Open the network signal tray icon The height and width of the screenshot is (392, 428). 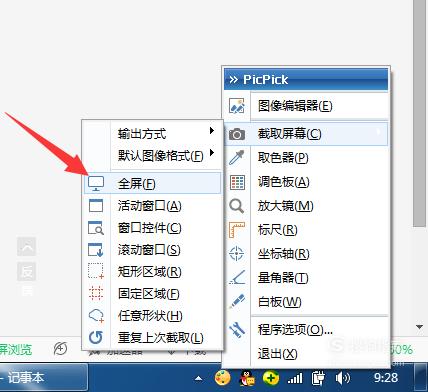point(295,378)
